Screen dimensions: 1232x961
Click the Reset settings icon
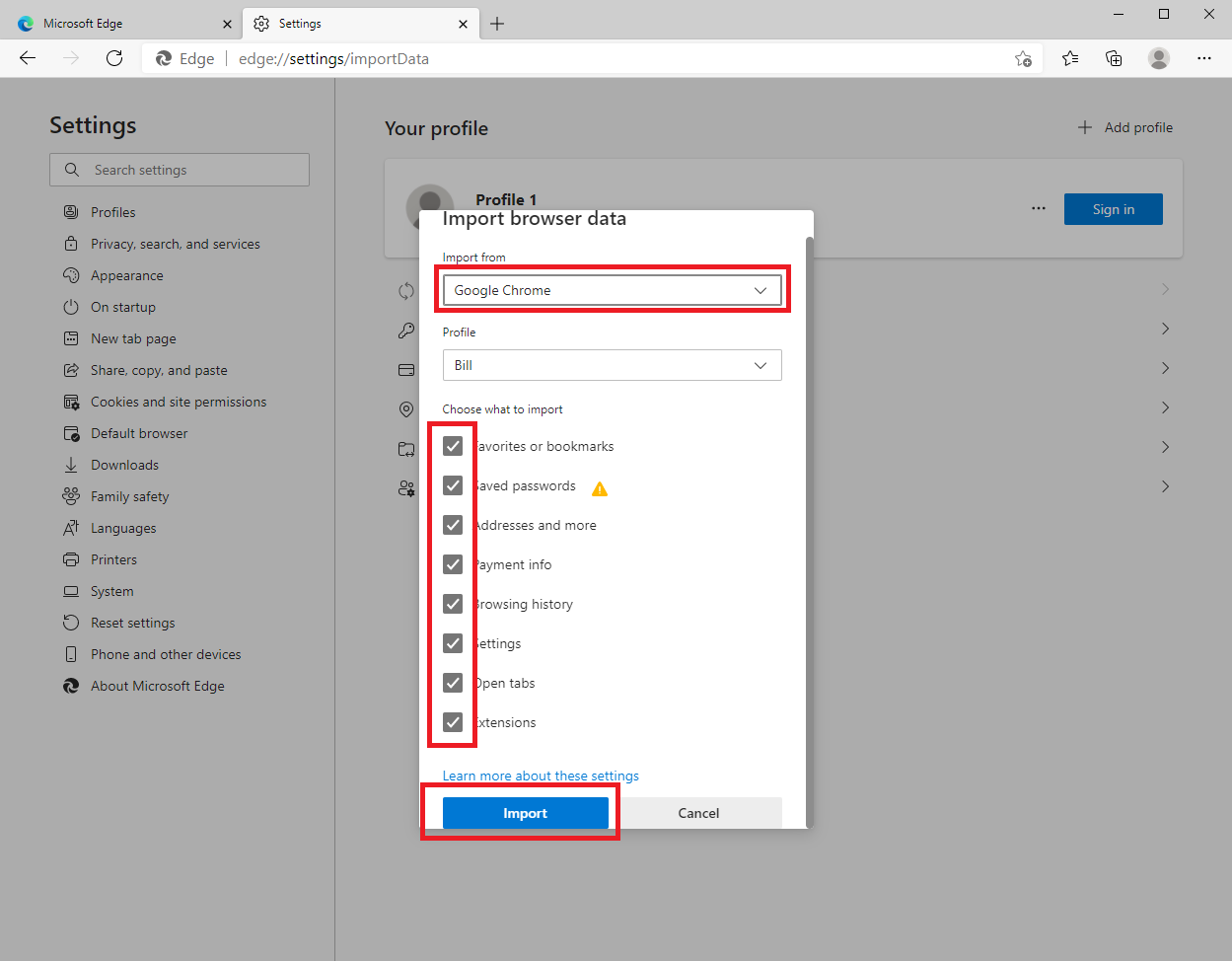point(71,623)
